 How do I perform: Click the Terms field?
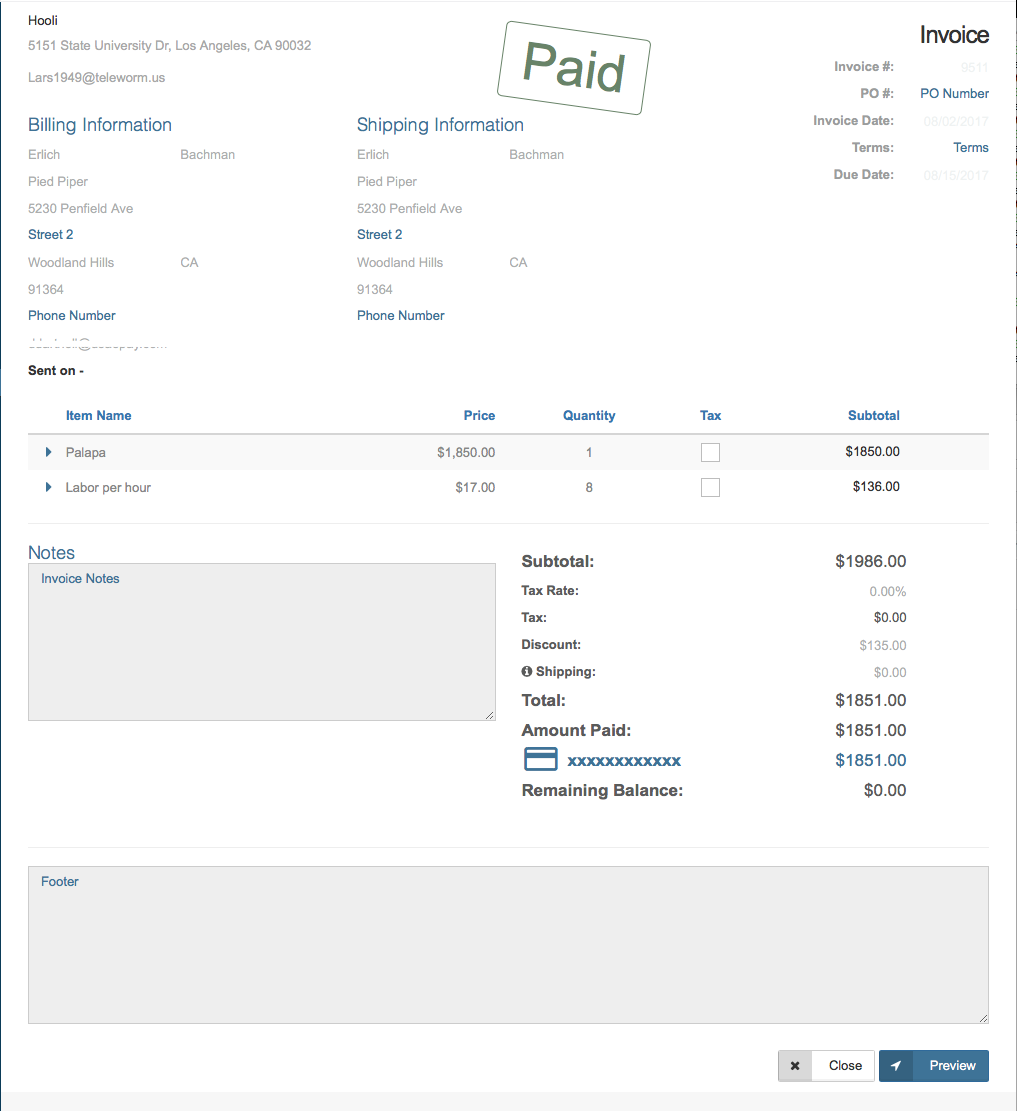pos(970,147)
